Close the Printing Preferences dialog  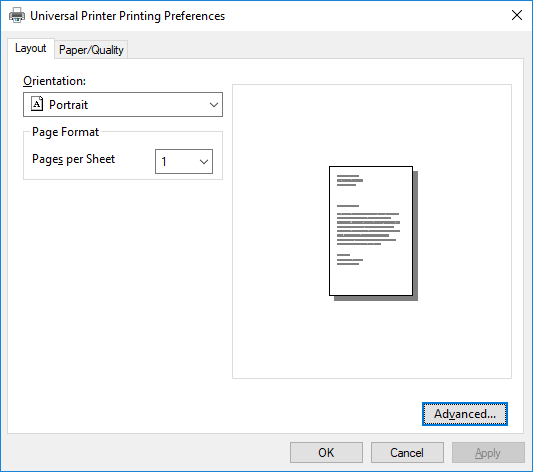tap(517, 15)
